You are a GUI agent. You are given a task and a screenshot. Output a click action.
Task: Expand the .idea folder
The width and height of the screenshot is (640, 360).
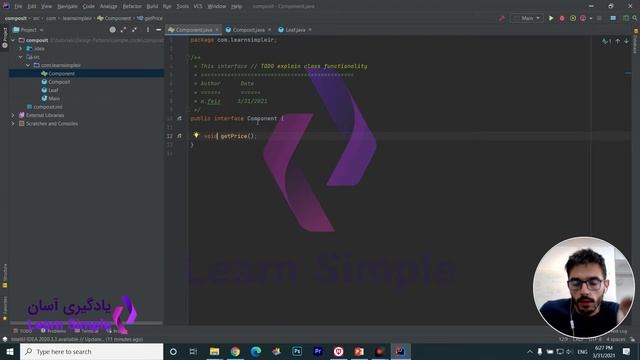[x=21, y=49]
